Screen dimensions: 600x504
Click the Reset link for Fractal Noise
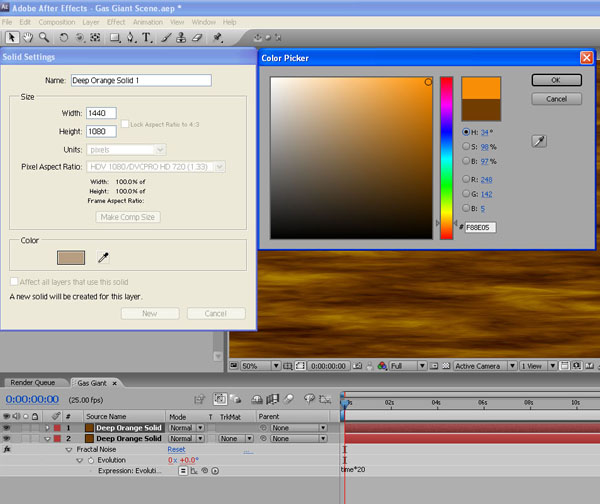176,450
